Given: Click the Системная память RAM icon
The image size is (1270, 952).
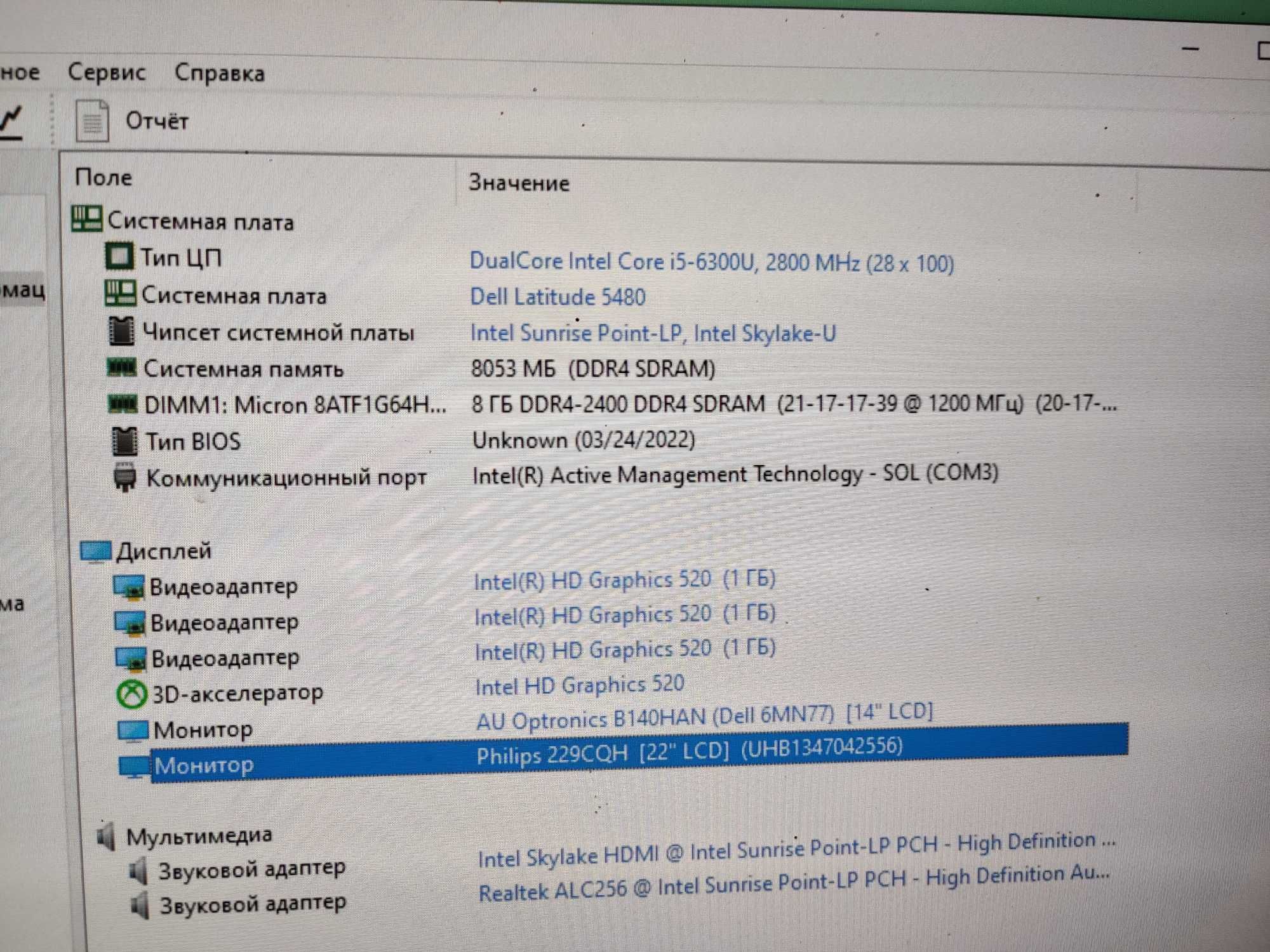Looking at the screenshot, I should click(121, 367).
